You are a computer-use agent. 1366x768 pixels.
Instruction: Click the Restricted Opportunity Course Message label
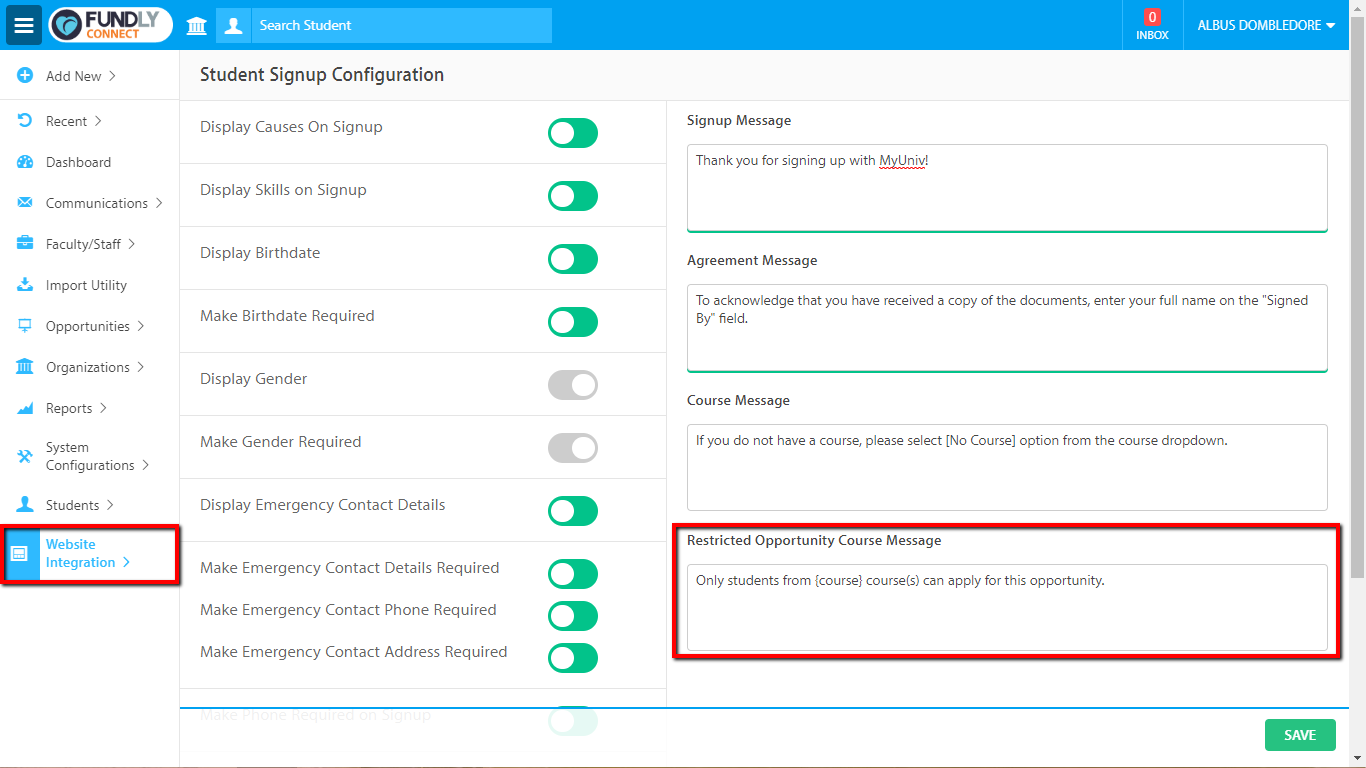tap(814, 540)
